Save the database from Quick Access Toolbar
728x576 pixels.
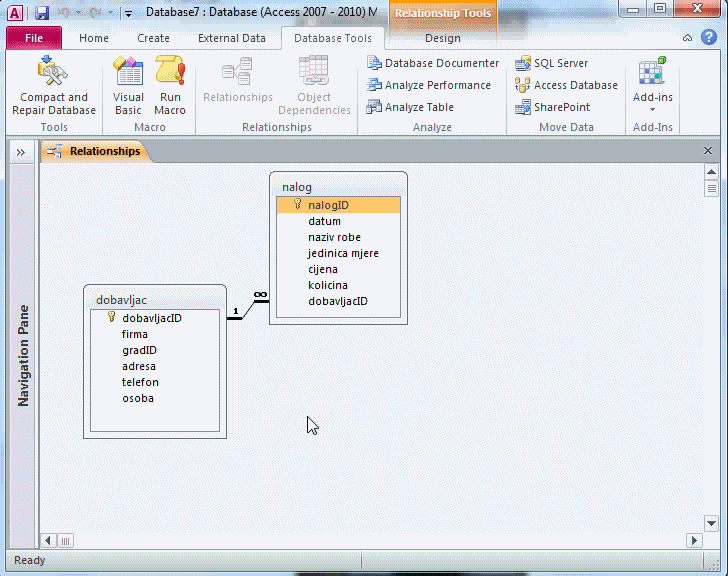tap(42, 13)
